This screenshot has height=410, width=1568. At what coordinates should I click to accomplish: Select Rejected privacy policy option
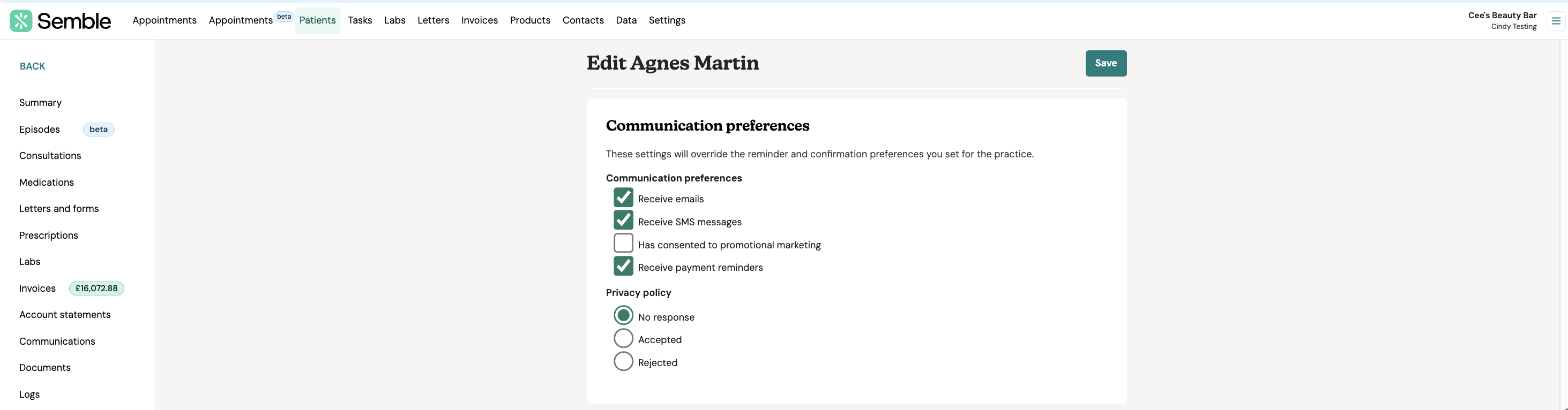pyautogui.click(x=623, y=361)
